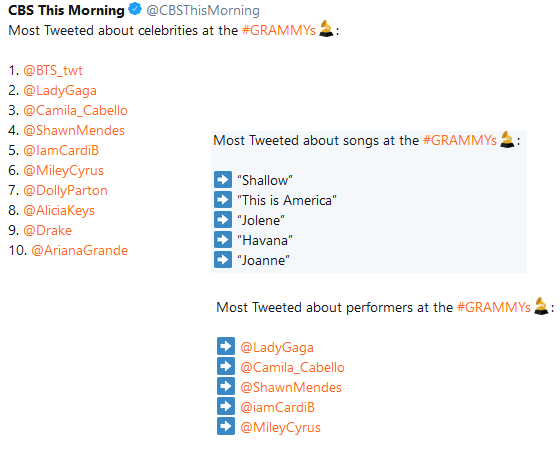Click the arrow icon beside "This is America"
Screen dimensions: 560x450
(x=223, y=200)
